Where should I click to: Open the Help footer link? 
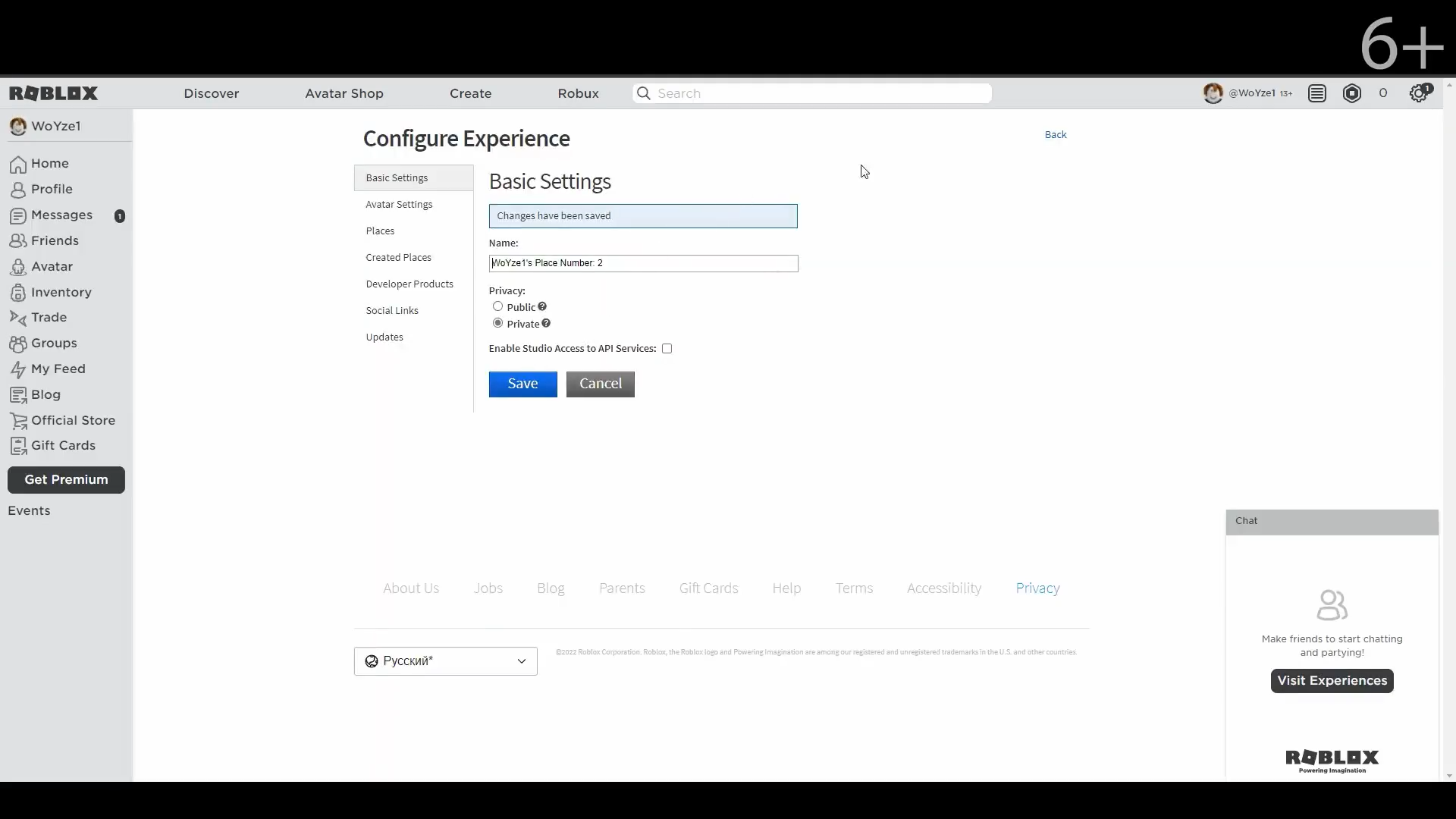786,588
